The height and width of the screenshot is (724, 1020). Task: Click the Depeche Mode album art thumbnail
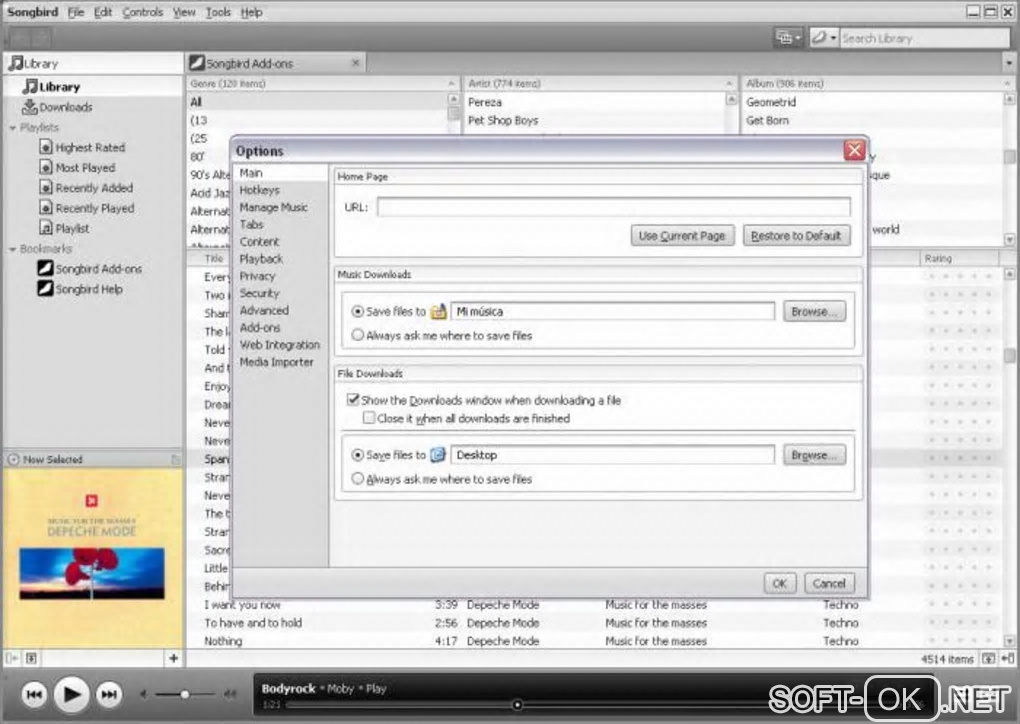tap(92, 558)
